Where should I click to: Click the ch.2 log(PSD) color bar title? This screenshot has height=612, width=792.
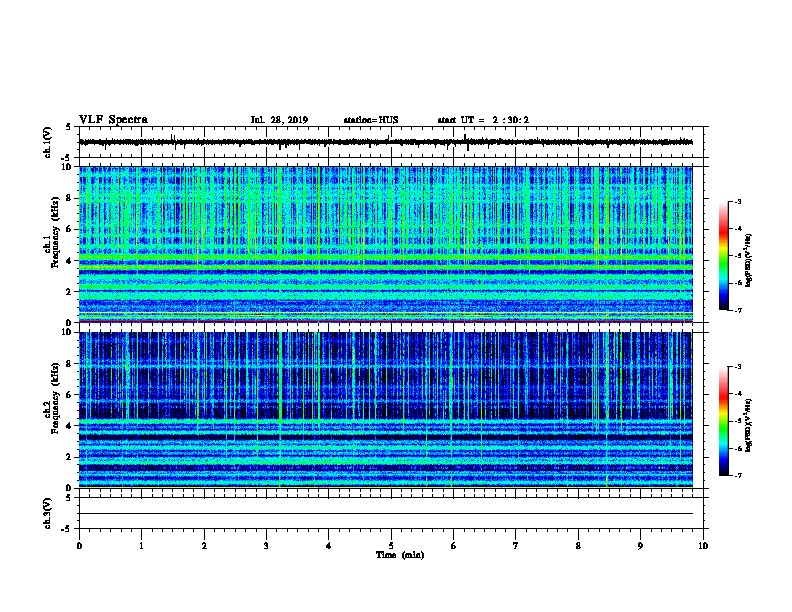coord(748,425)
